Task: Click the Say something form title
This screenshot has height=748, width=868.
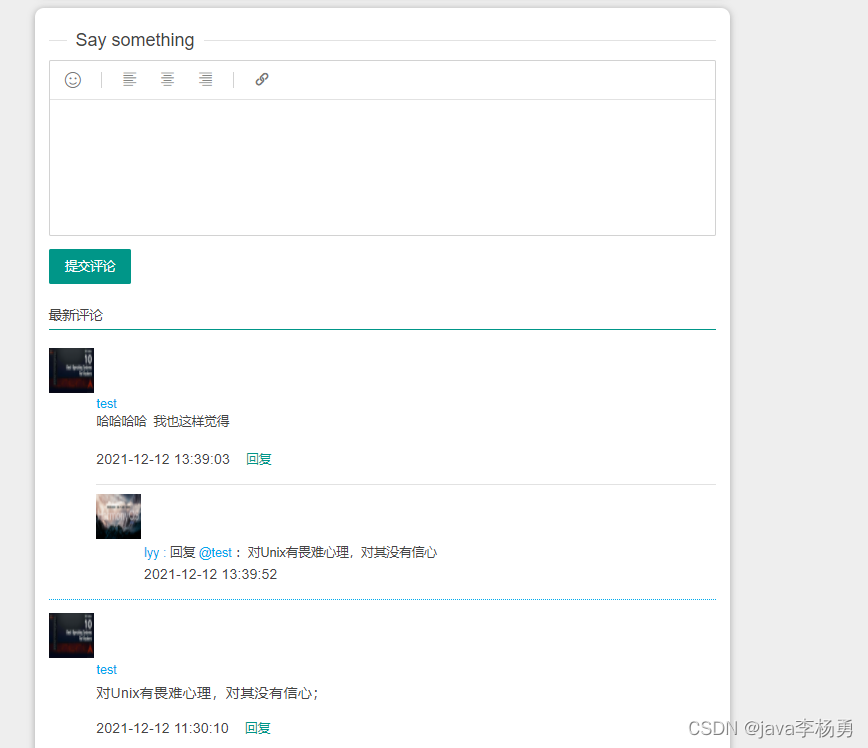Action: [x=134, y=40]
